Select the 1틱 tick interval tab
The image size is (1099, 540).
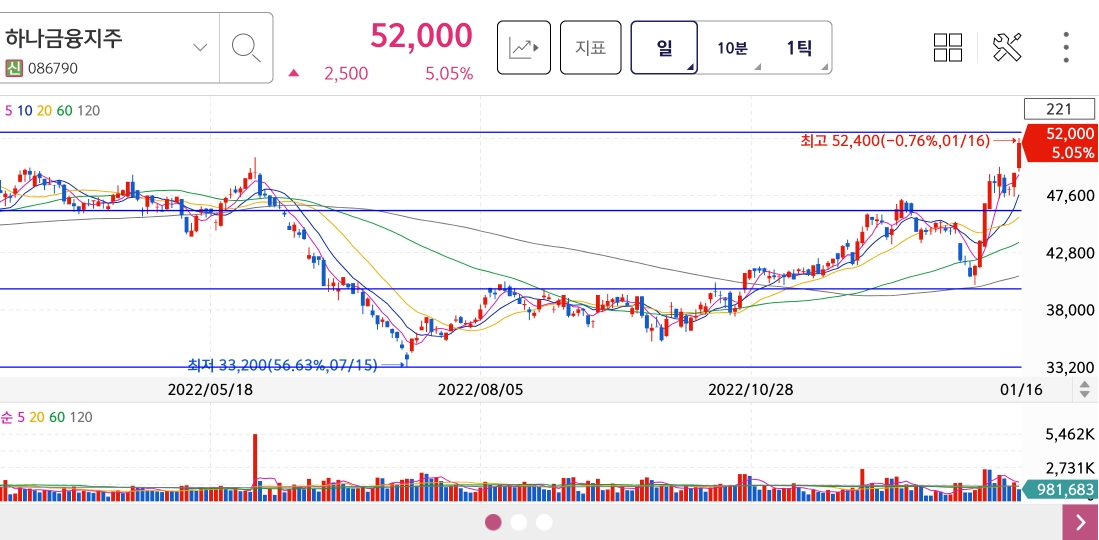coord(798,48)
